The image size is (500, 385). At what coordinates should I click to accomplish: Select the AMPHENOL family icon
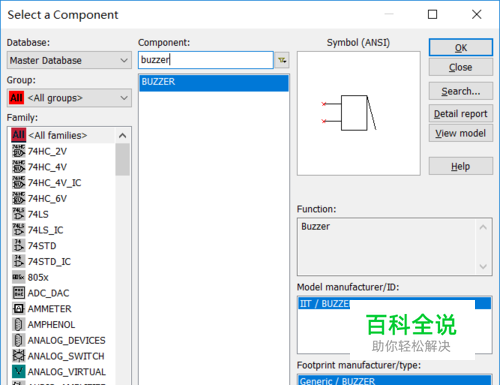coord(18,324)
